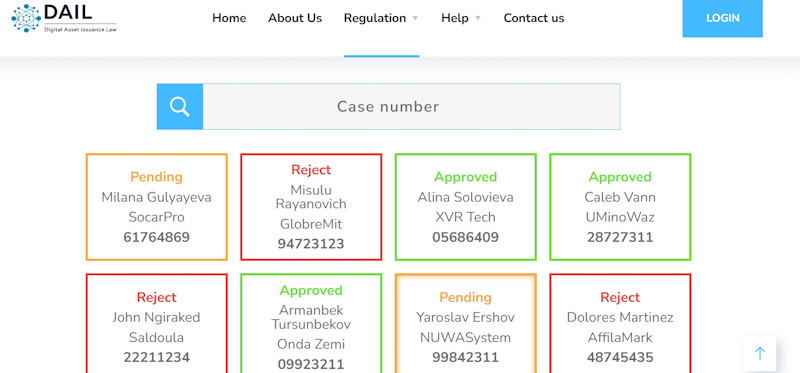Click company name NUWASystem
800x373 pixels.
466,338
